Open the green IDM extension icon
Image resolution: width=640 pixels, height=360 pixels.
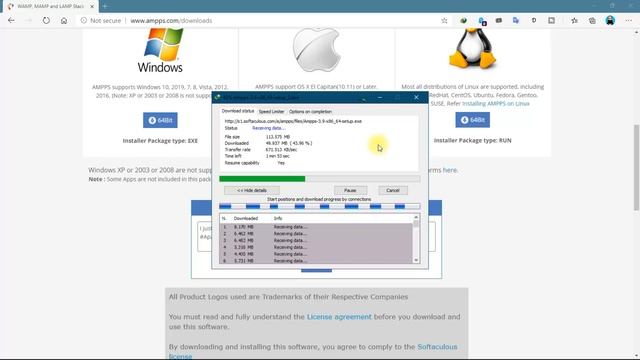point(463,20)
